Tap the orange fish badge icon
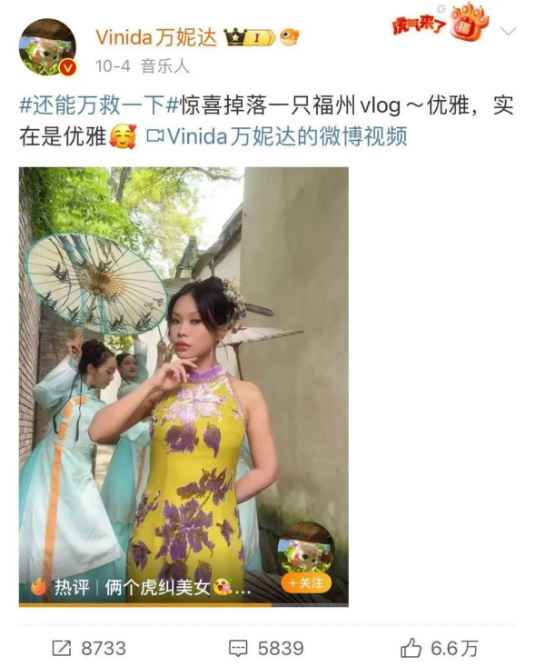The image size is (534, 665). click(x=289, y=37)
